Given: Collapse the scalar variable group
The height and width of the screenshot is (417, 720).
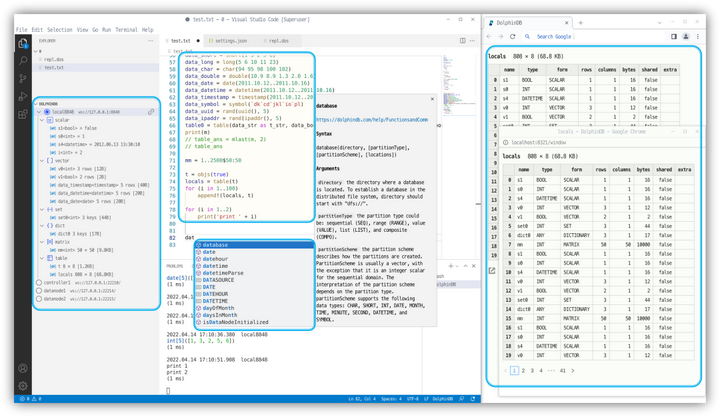Looking at the screenshot, I should point(43,120).
